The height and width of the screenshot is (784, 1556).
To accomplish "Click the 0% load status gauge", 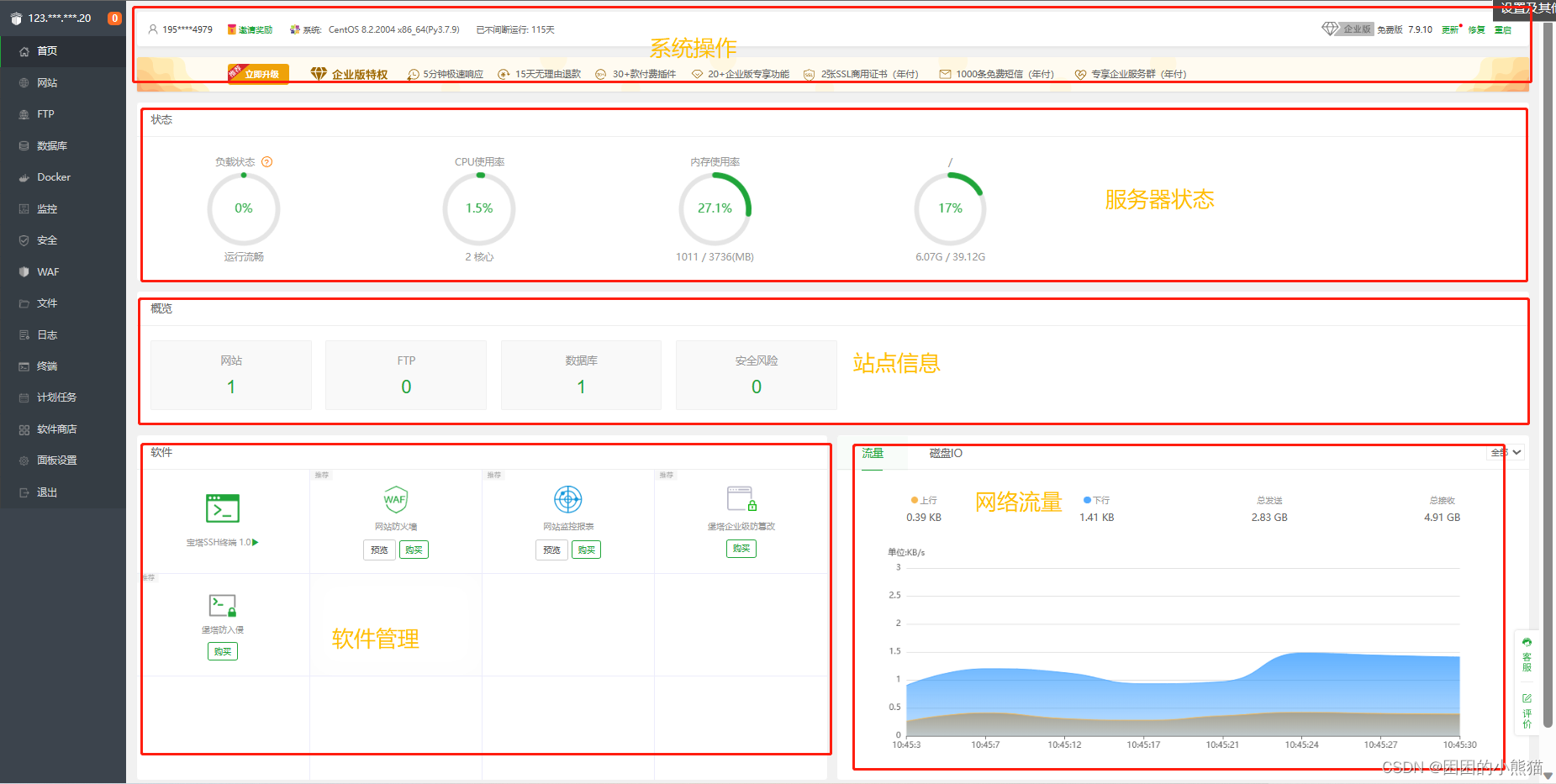I will click(x=244, y=208).
